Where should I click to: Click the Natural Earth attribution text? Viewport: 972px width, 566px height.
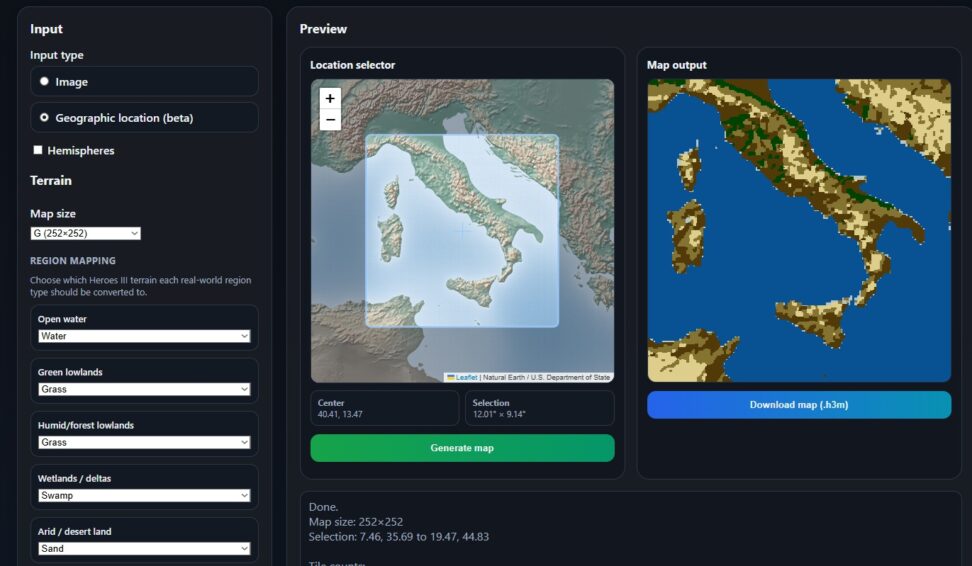[x=546, y=378]
